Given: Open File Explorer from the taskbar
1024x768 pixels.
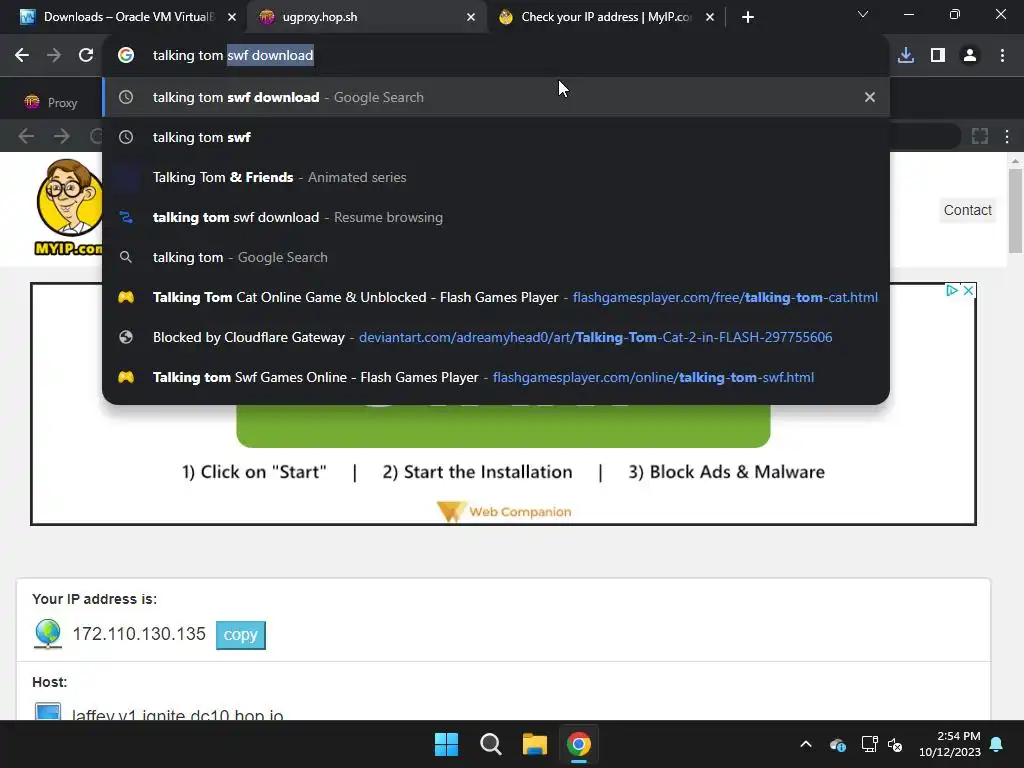Looking at the screenshot, I should (x=535, y=744).
